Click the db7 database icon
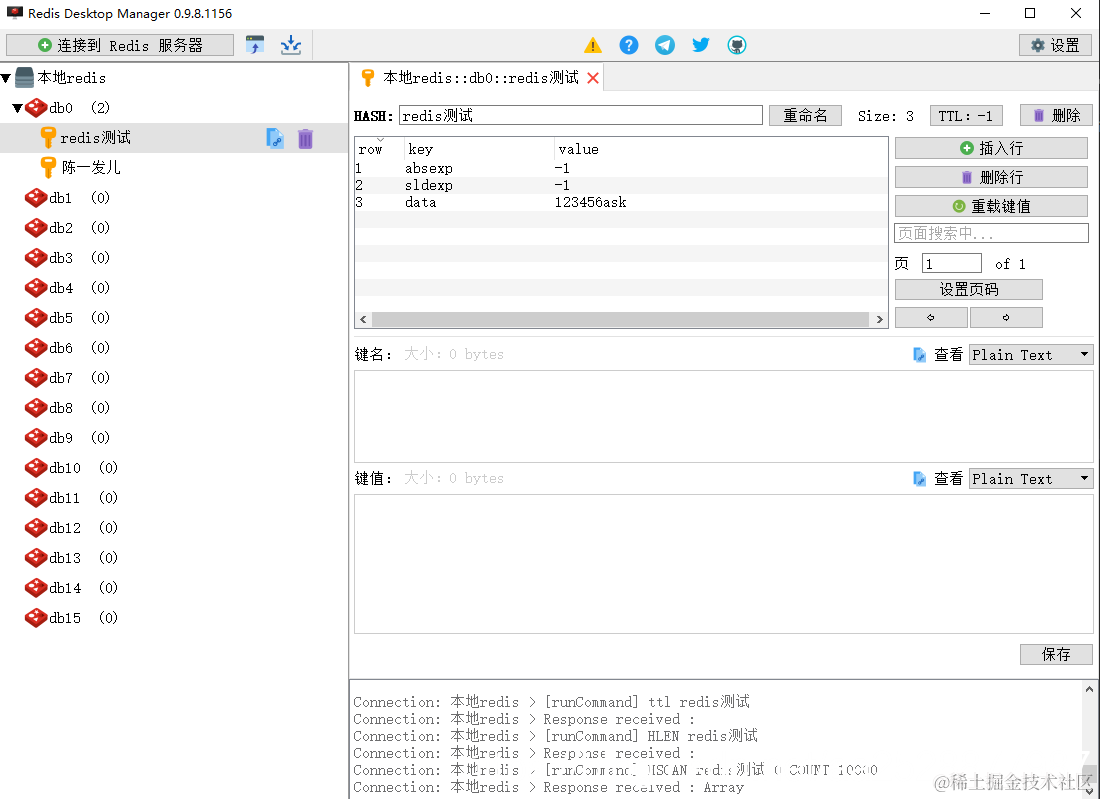 [x=36, y=377]
